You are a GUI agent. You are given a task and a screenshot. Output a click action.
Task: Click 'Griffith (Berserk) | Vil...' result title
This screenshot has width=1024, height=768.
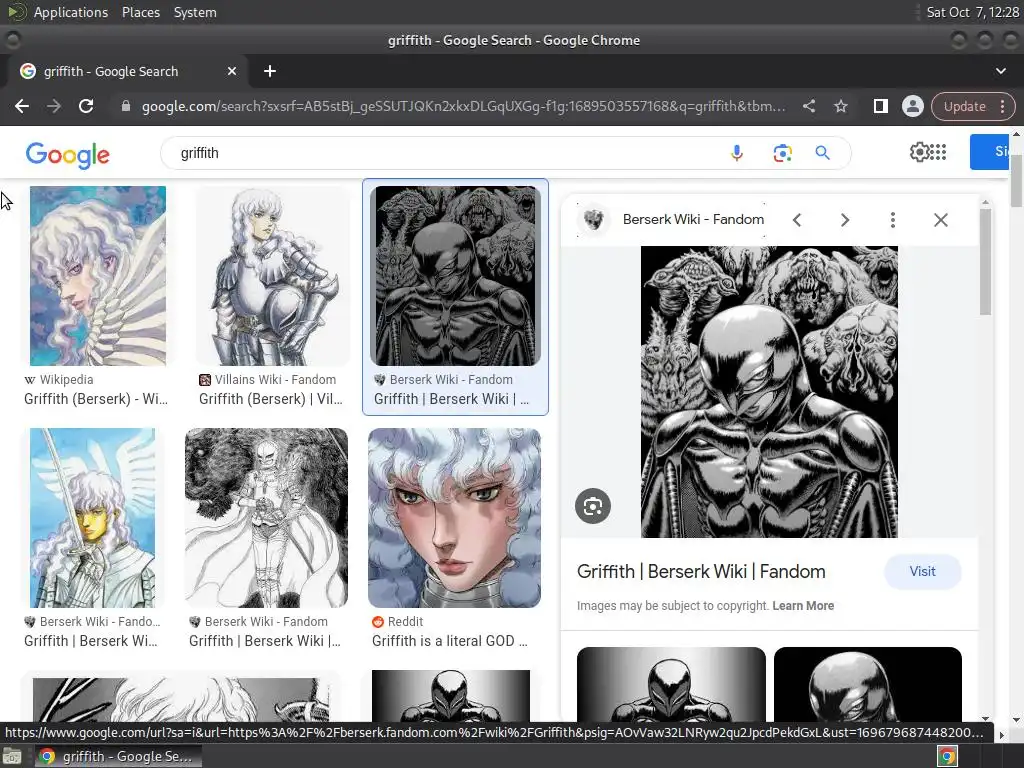tap(271, 399)
